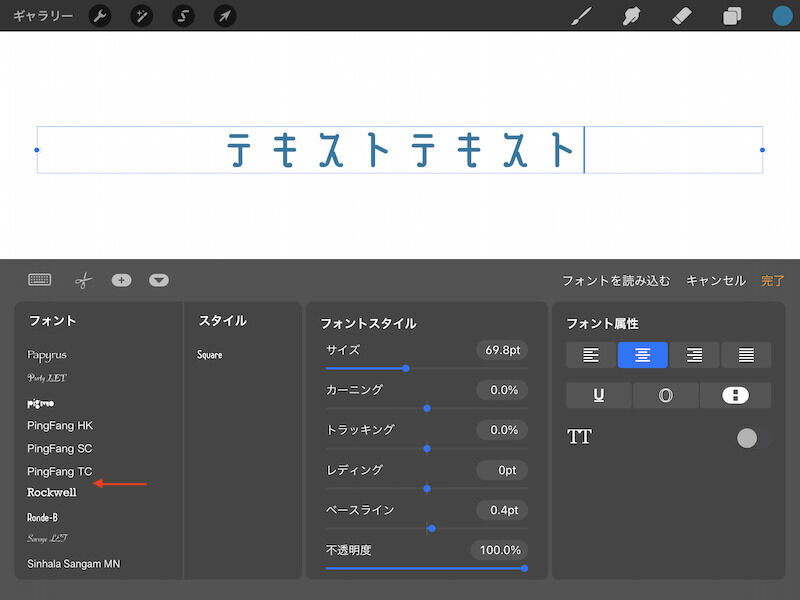Screen dimensions: 800x600
Task: Choose the Sinhala Sangam MN font
Action: (74, 564)
